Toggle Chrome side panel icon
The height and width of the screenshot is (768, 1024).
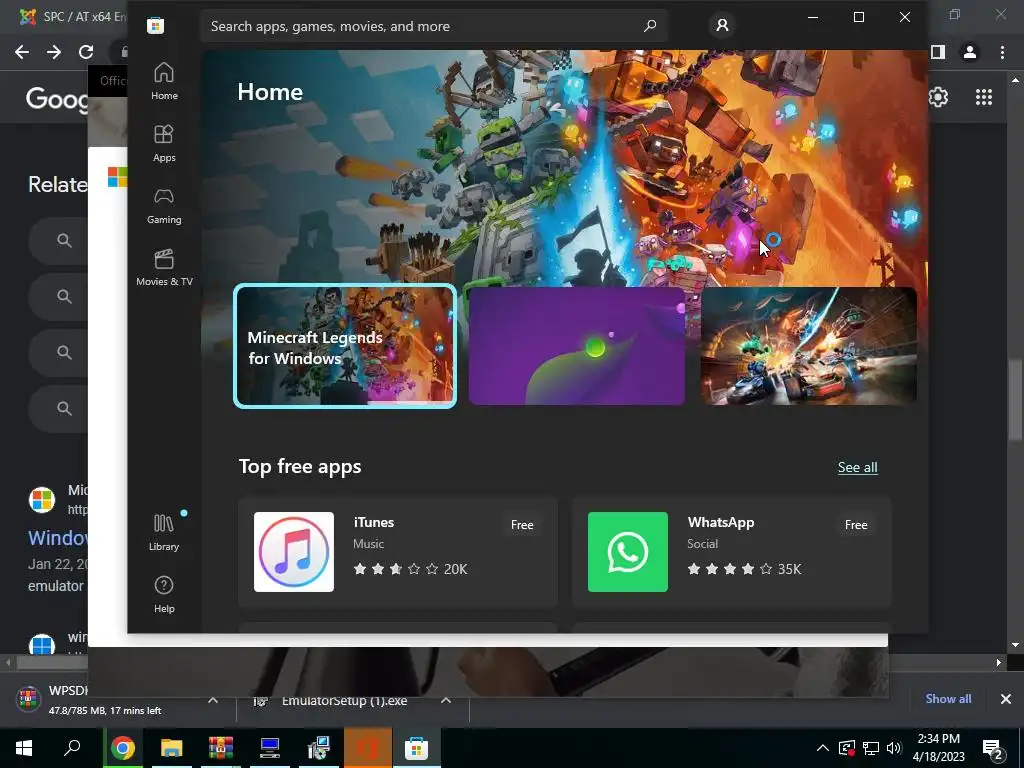pos(938,52)
